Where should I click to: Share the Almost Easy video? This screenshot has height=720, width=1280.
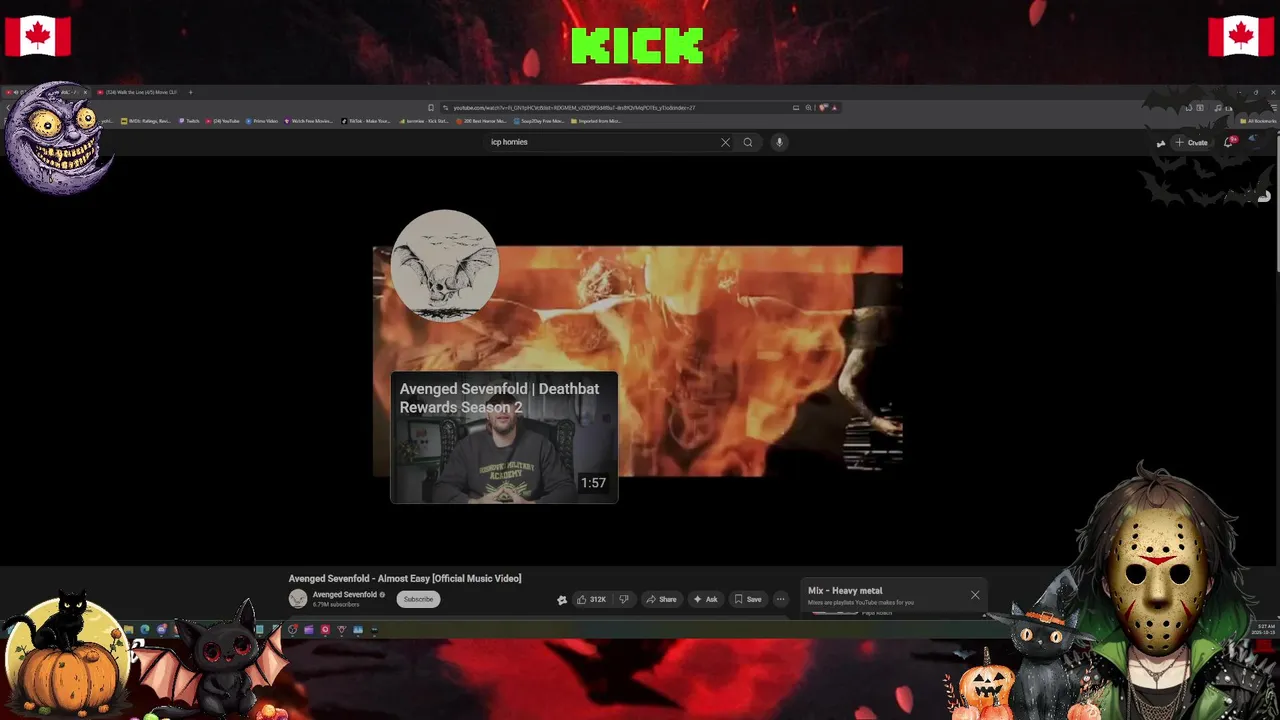[661, 599]
